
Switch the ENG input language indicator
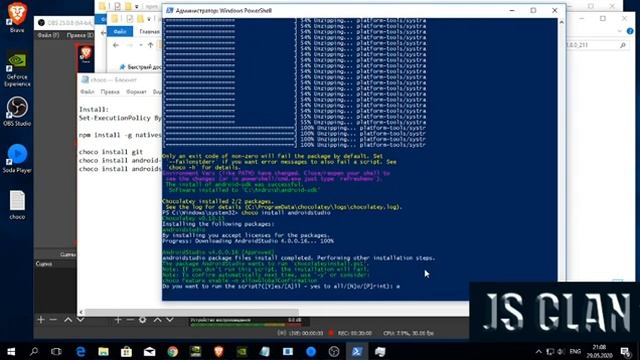point(575,351)
